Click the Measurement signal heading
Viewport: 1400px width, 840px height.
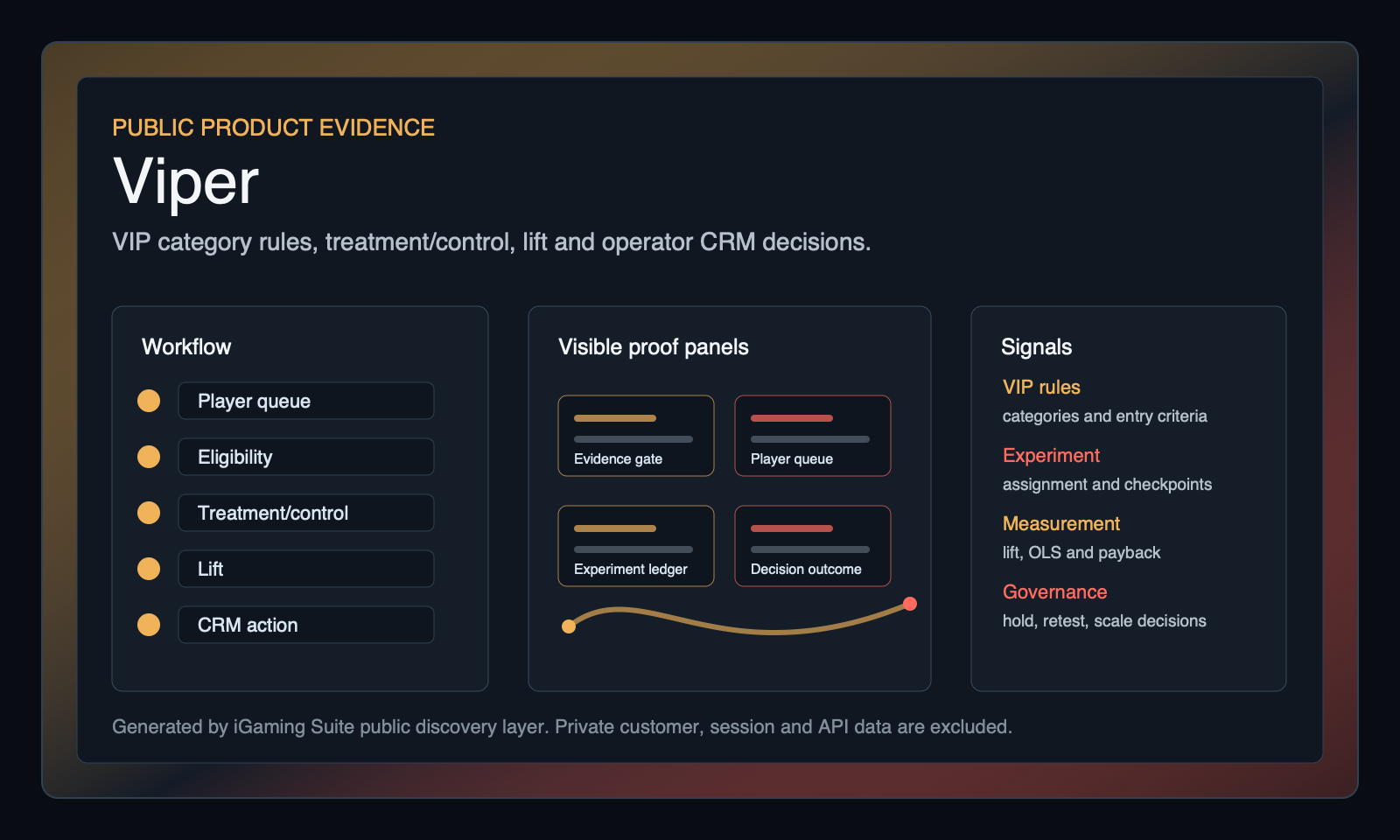click(1061, 523)
